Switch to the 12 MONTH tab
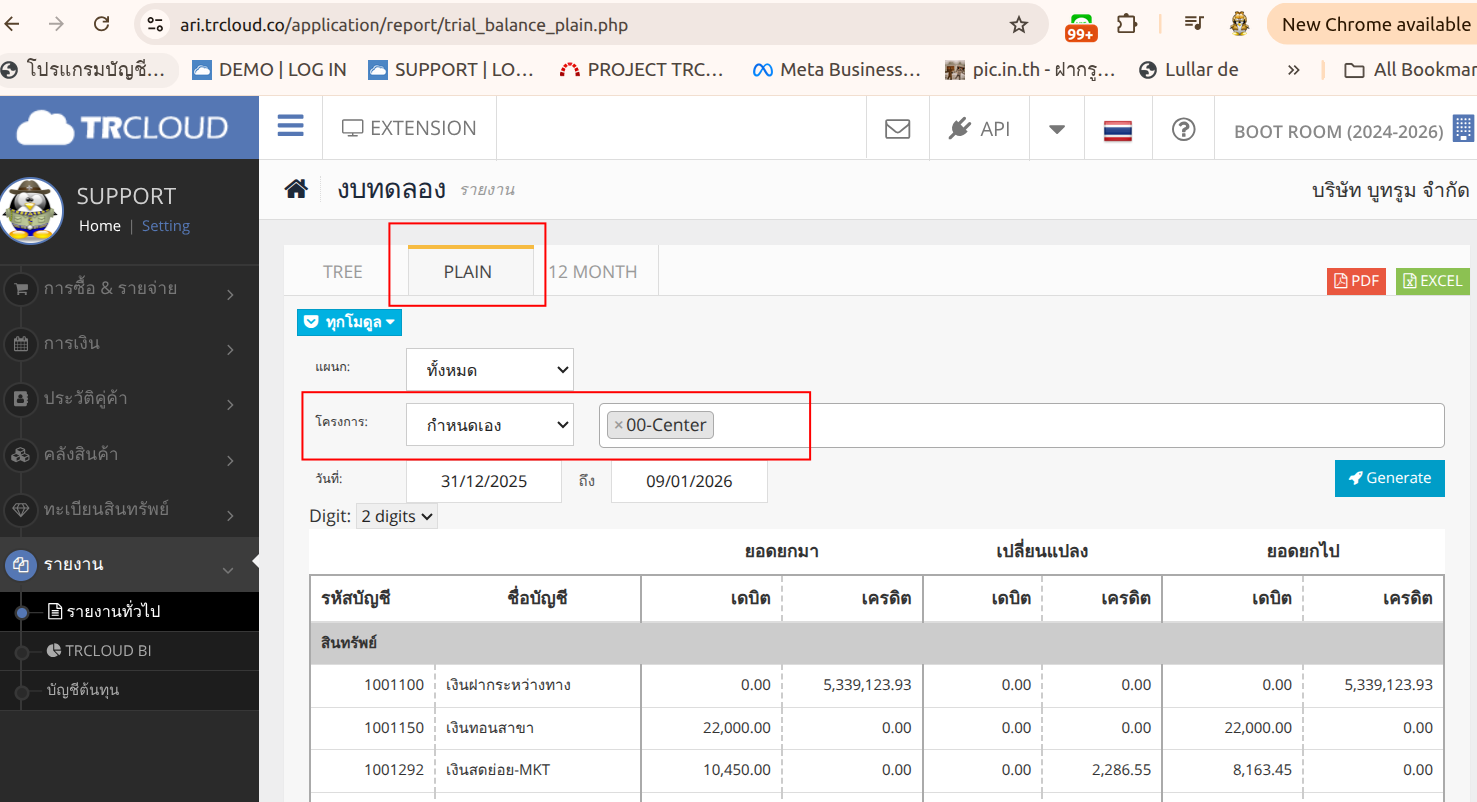1477x802 pixels. (592, 272)
